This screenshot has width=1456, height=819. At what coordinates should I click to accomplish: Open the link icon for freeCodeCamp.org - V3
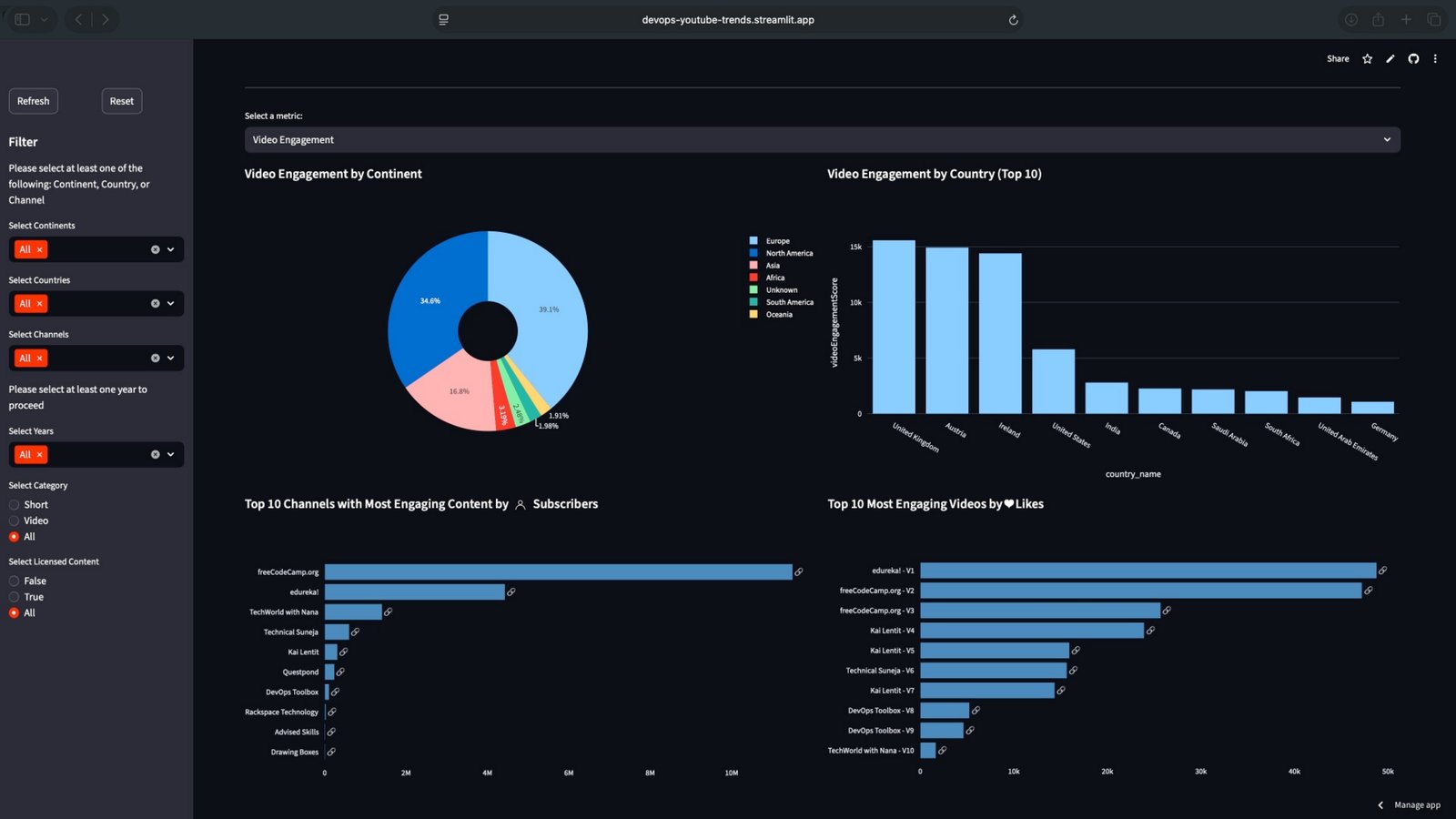pyautogui.click(x=1167, y=611)
